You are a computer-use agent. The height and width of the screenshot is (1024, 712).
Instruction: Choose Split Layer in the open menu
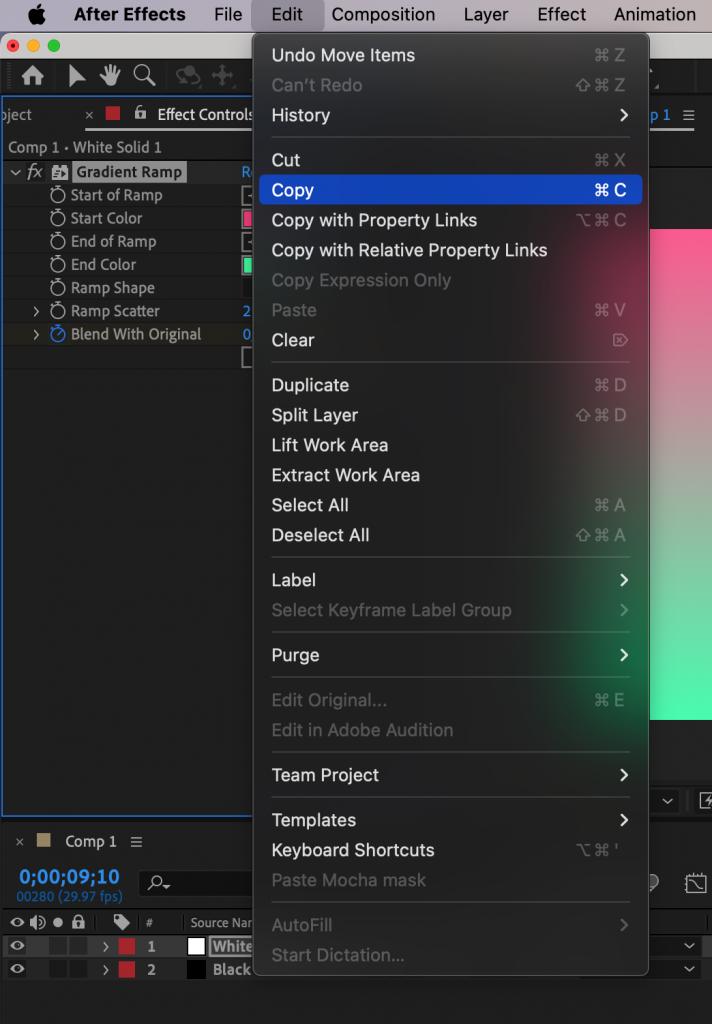(x=316, y=415)
